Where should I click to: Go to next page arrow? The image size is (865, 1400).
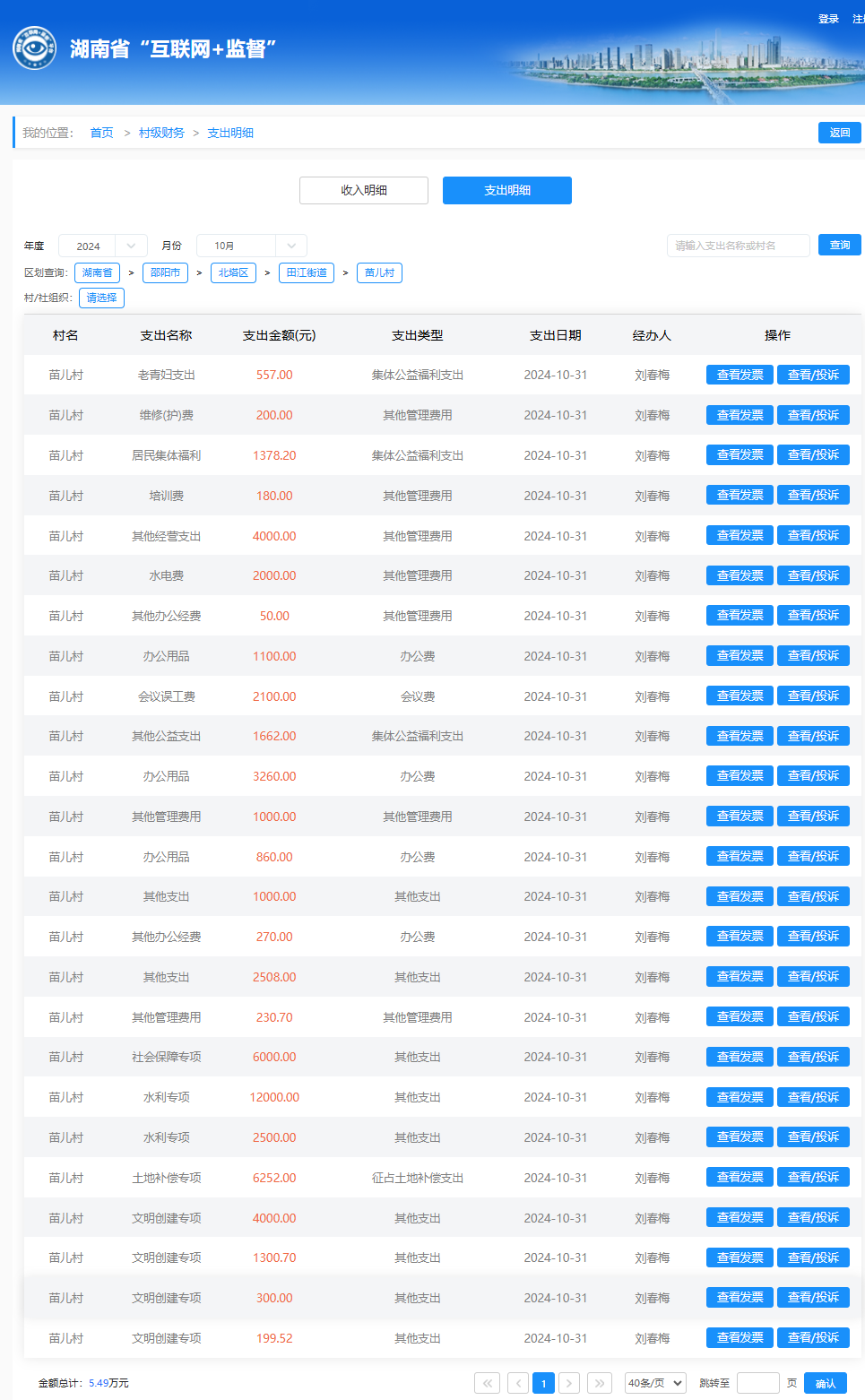(569, 1383)
